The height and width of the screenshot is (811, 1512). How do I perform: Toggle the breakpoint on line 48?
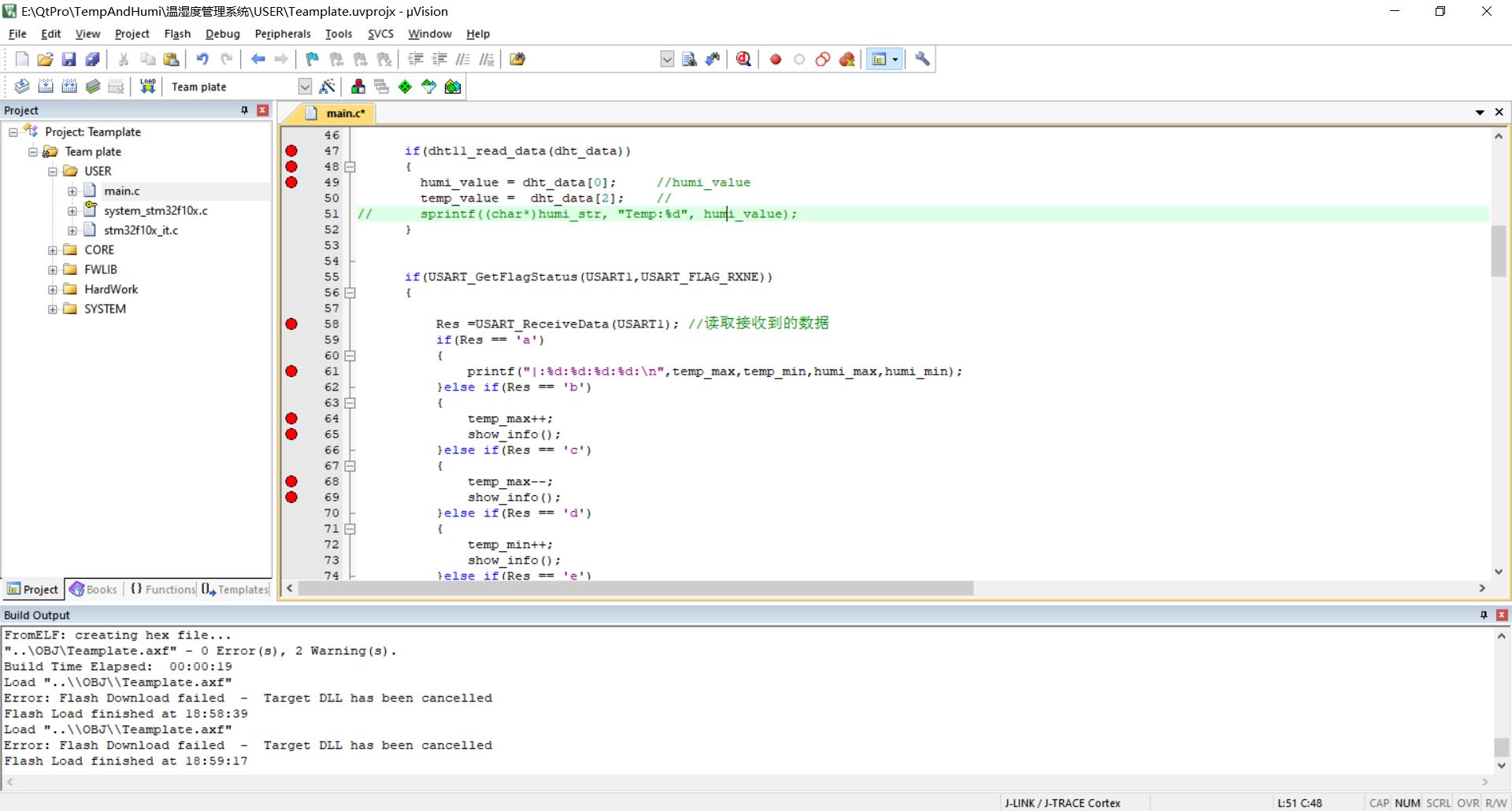[291, 166]
